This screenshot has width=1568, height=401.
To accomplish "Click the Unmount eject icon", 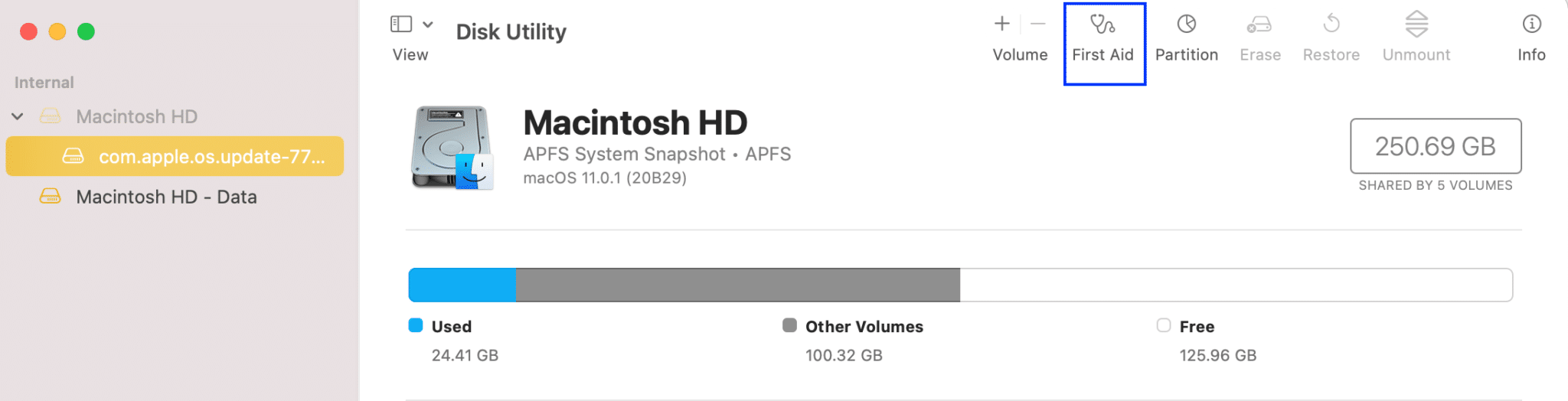I will 1416,24.
